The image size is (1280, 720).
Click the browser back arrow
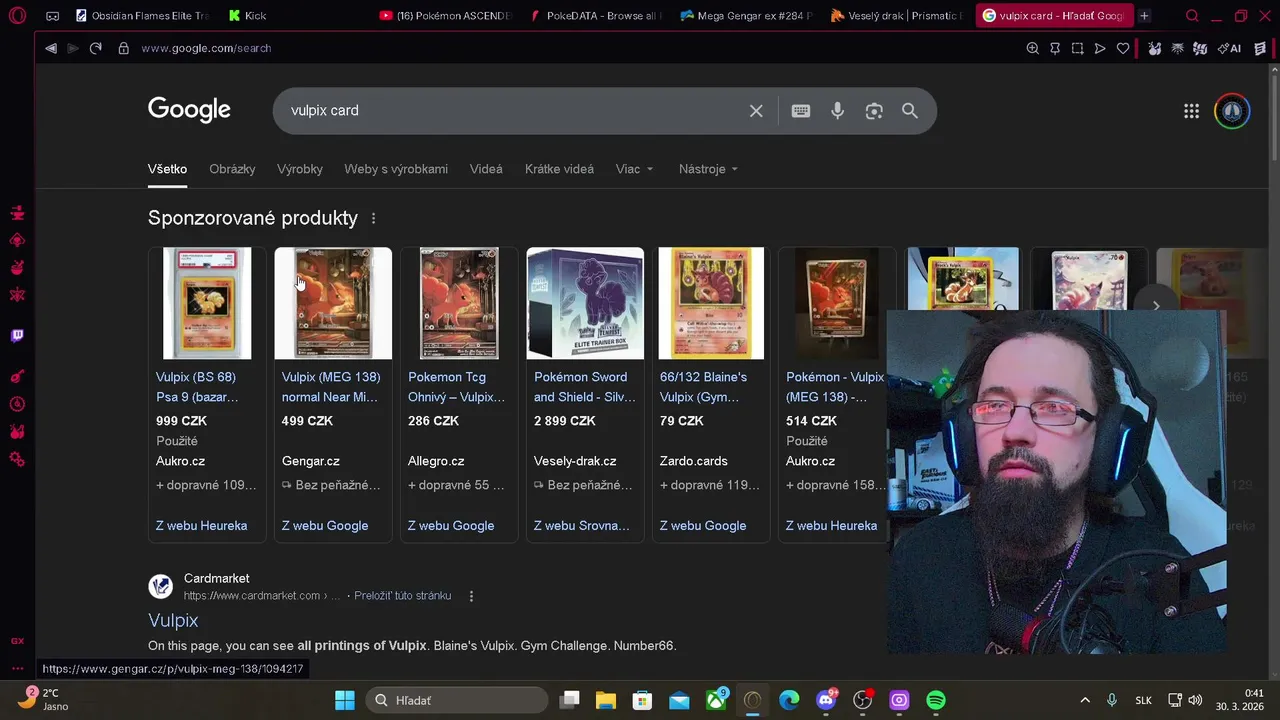50,48
